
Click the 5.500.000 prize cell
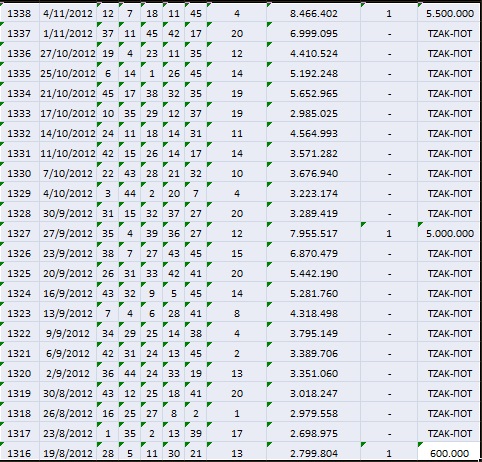449,14
